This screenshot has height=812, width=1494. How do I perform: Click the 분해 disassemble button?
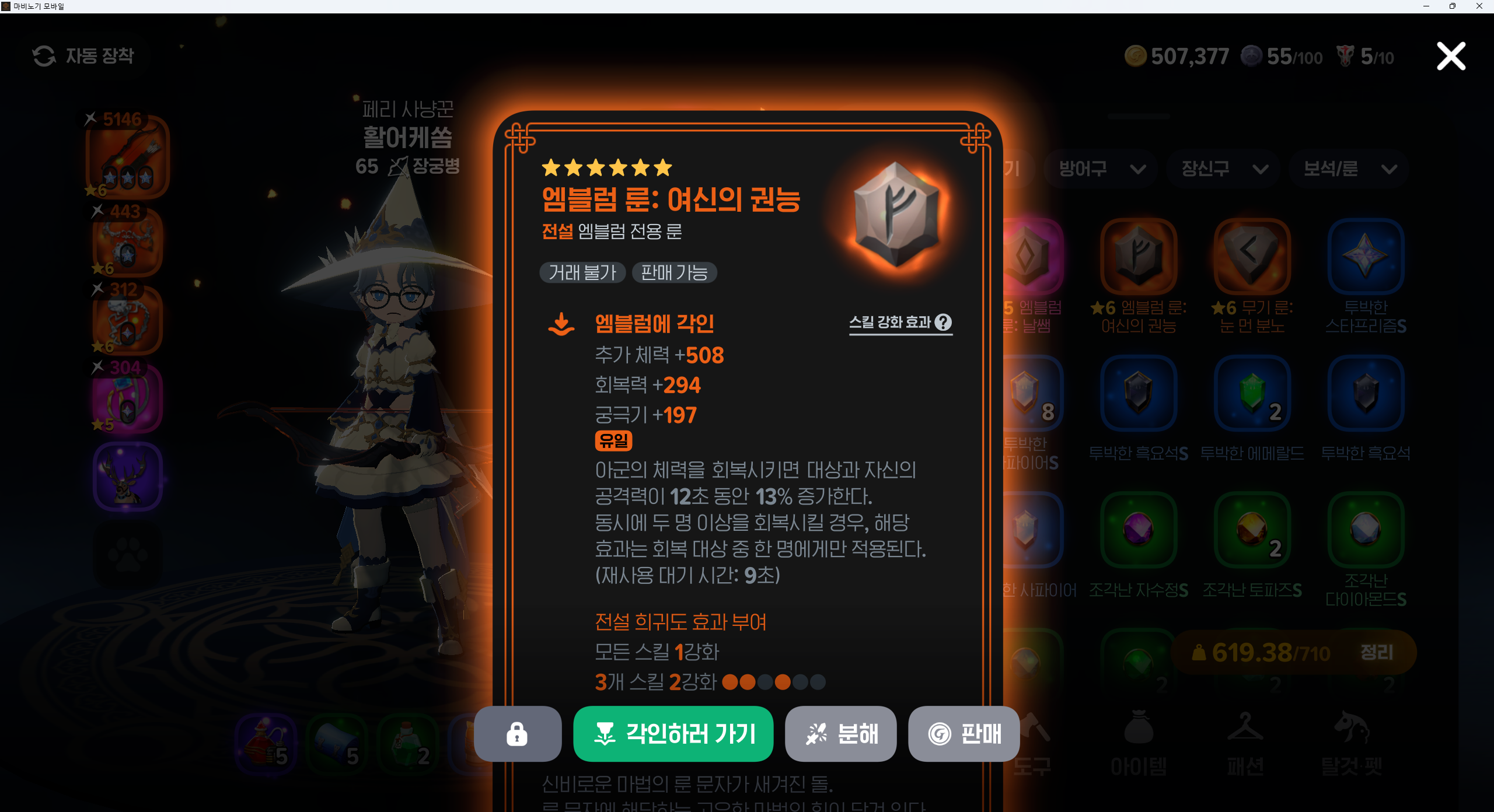pos(840,733)
